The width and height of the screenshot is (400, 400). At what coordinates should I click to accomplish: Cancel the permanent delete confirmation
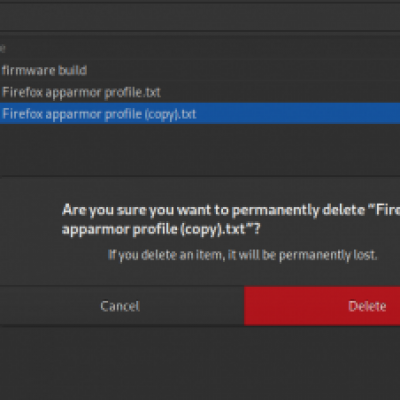(x=122, y=306)
